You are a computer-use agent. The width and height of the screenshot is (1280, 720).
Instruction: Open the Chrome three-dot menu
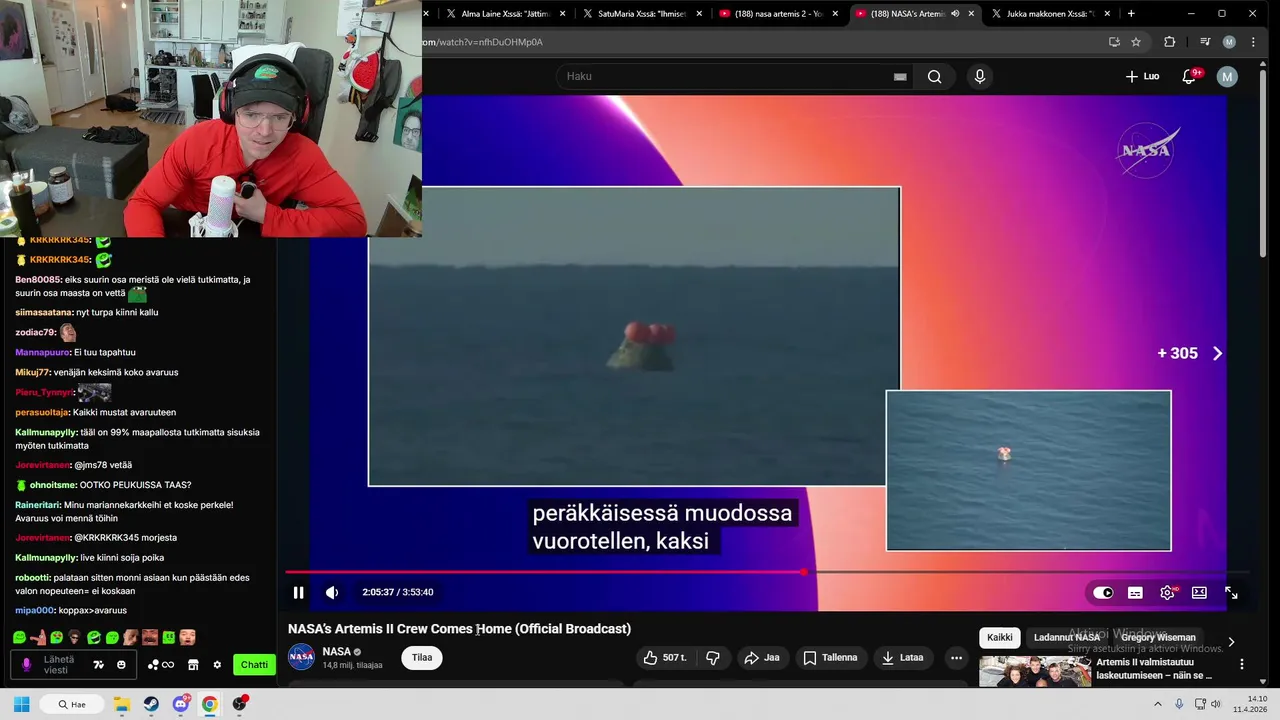tap(1254, 42)
